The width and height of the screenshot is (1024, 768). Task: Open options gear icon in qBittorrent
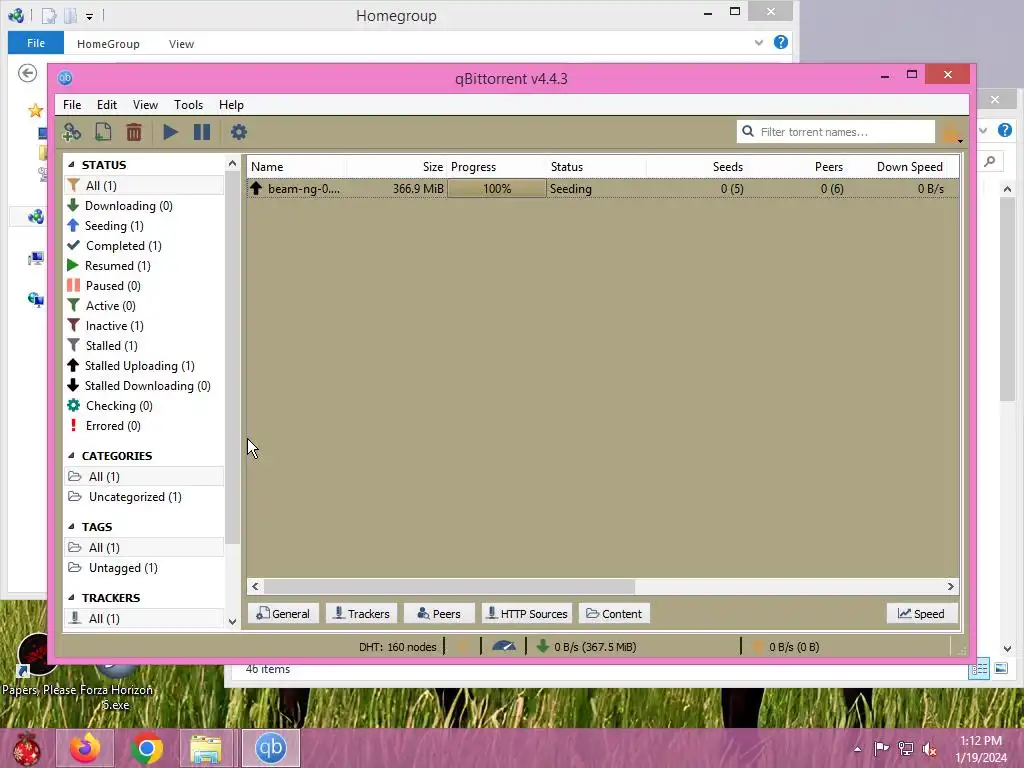pyautogui.click(x=238, y=132)
